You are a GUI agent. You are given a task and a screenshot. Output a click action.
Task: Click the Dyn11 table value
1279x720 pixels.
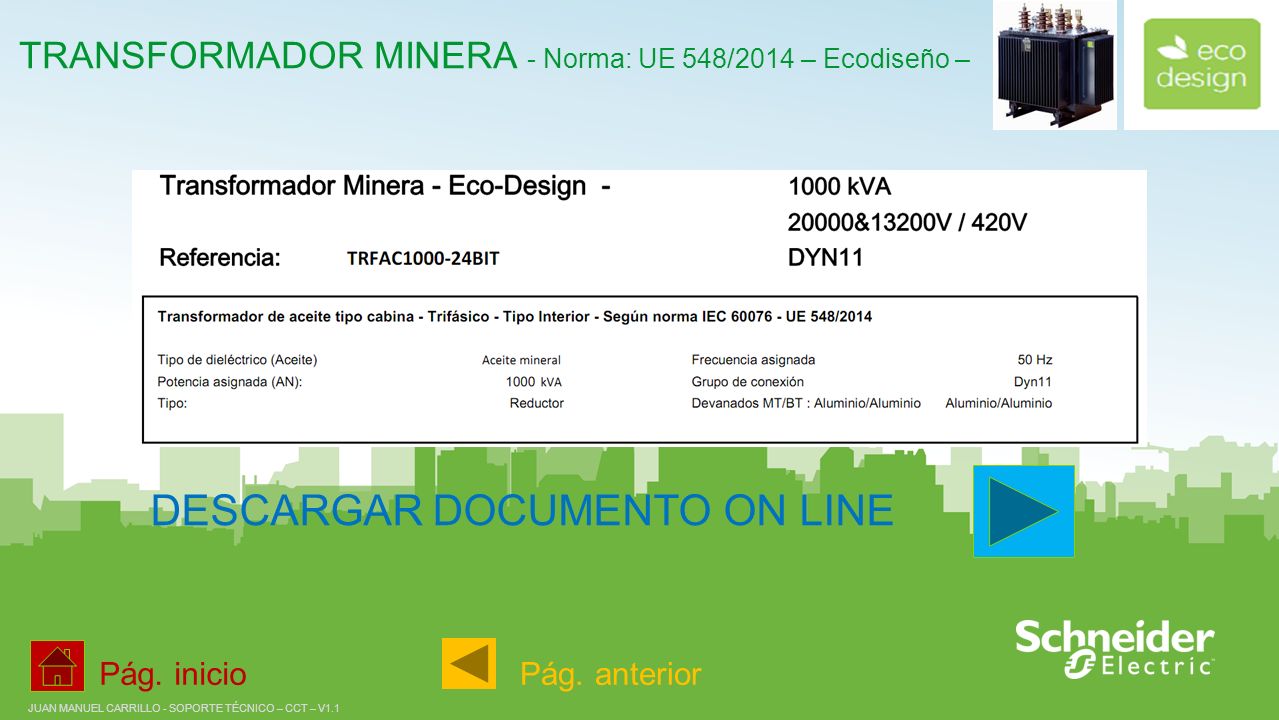tap(1033, 382)
